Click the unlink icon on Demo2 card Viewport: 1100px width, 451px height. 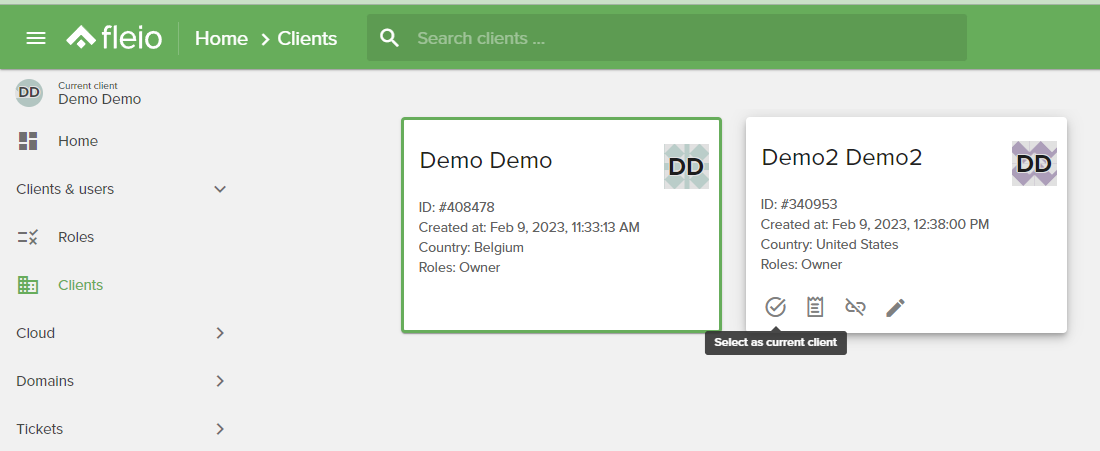(x=855, y=307)
